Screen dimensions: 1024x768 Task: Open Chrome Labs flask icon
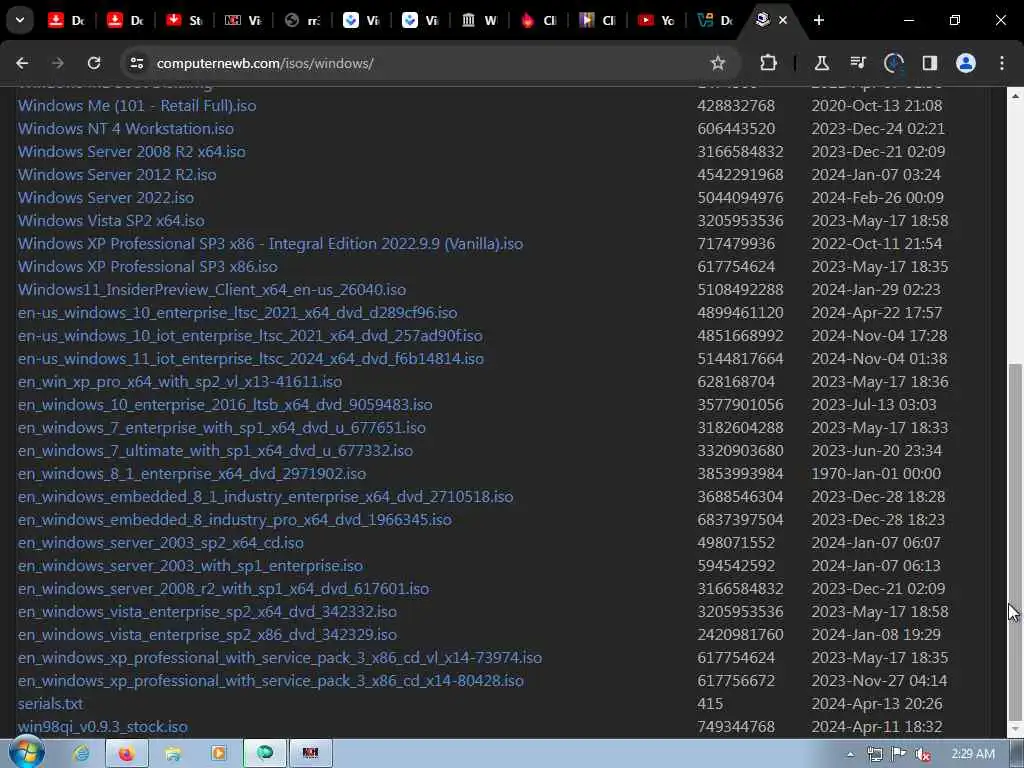coord(822,63)
